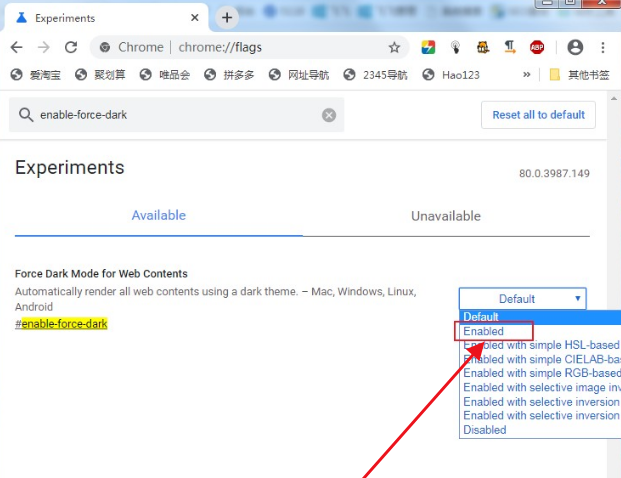Open the 其他书签 bookmarks folder

579,75
